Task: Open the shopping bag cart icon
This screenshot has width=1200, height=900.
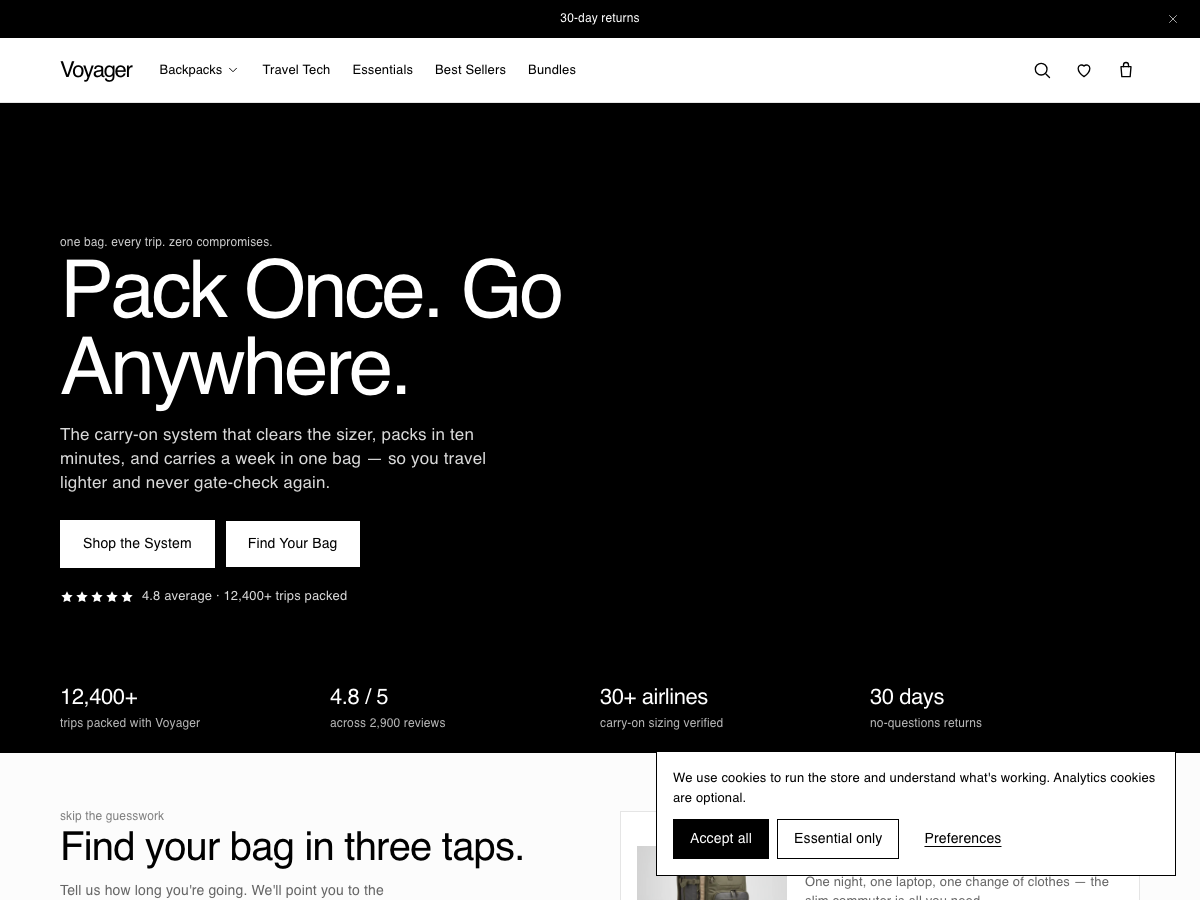Action: click(1126, 70)
